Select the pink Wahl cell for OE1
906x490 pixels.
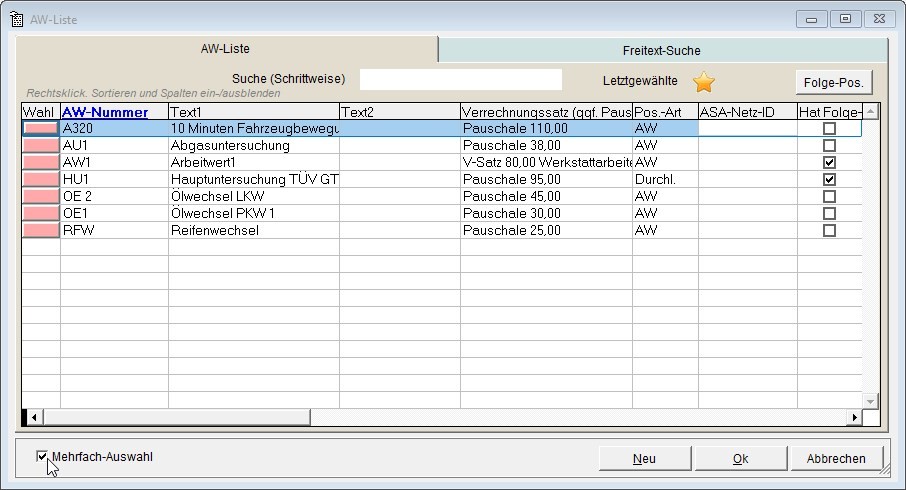[41, 213]
